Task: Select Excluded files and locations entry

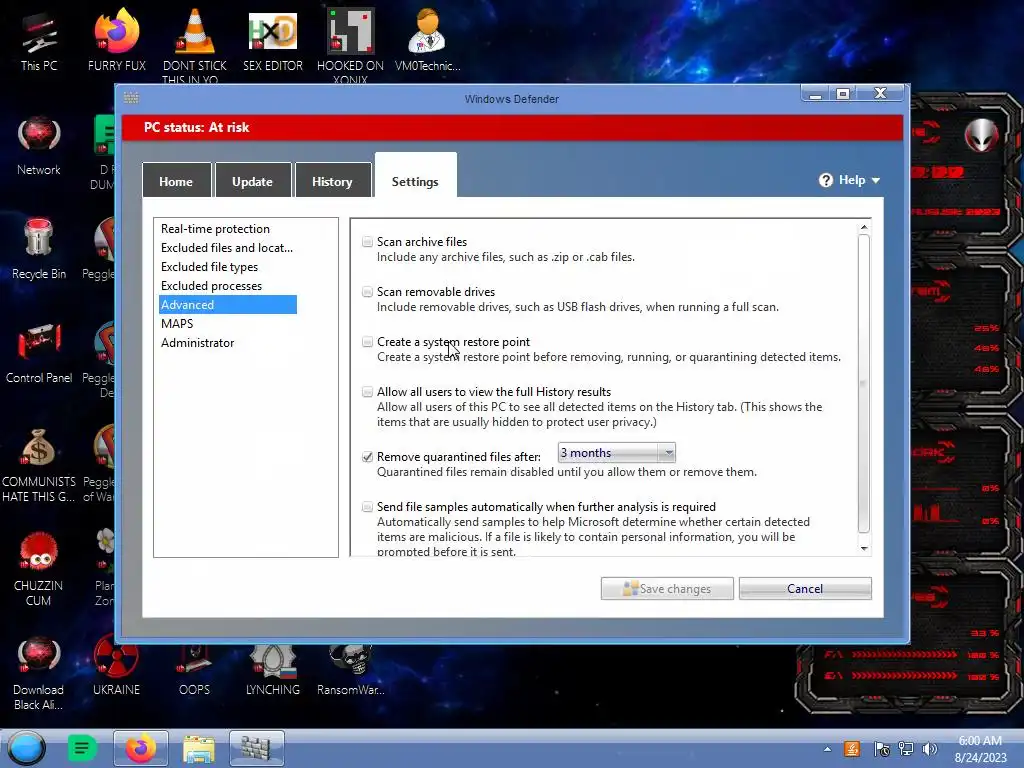Action: click(227, 248)
